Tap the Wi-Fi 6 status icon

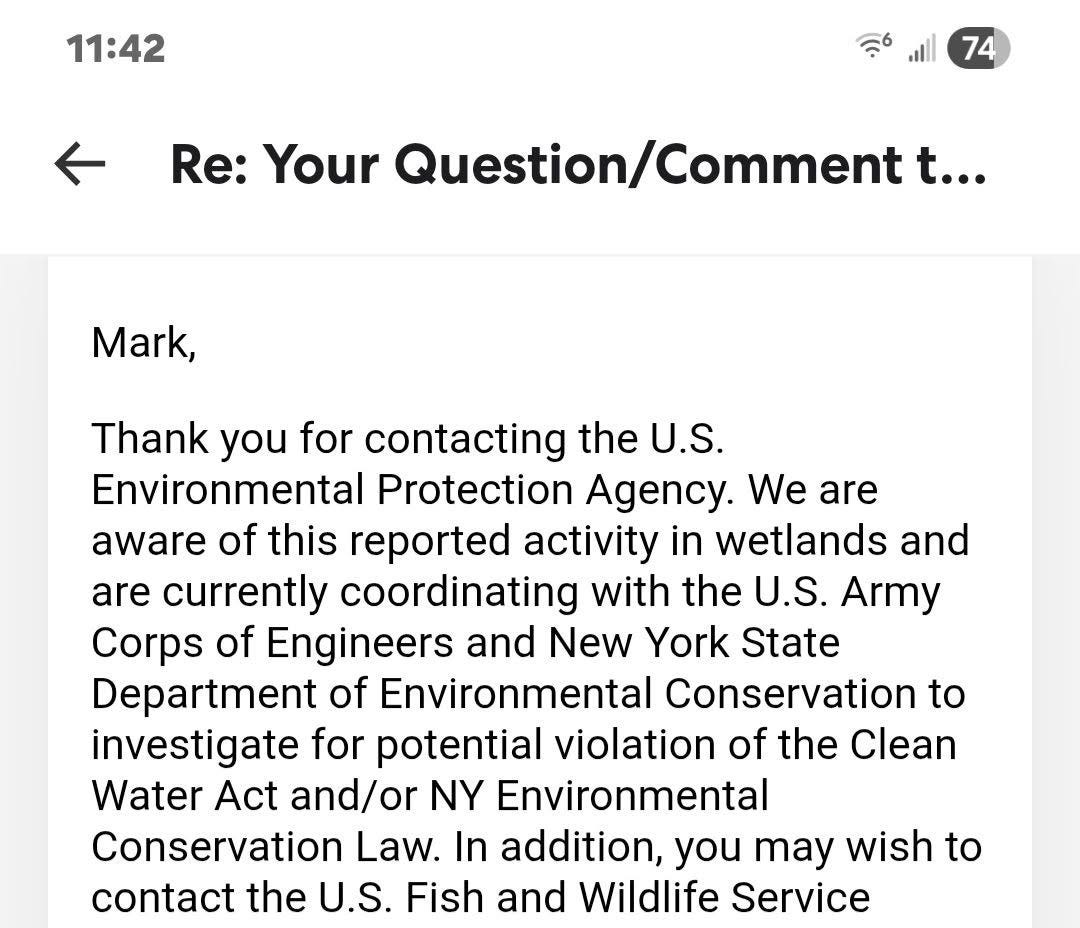873,46
